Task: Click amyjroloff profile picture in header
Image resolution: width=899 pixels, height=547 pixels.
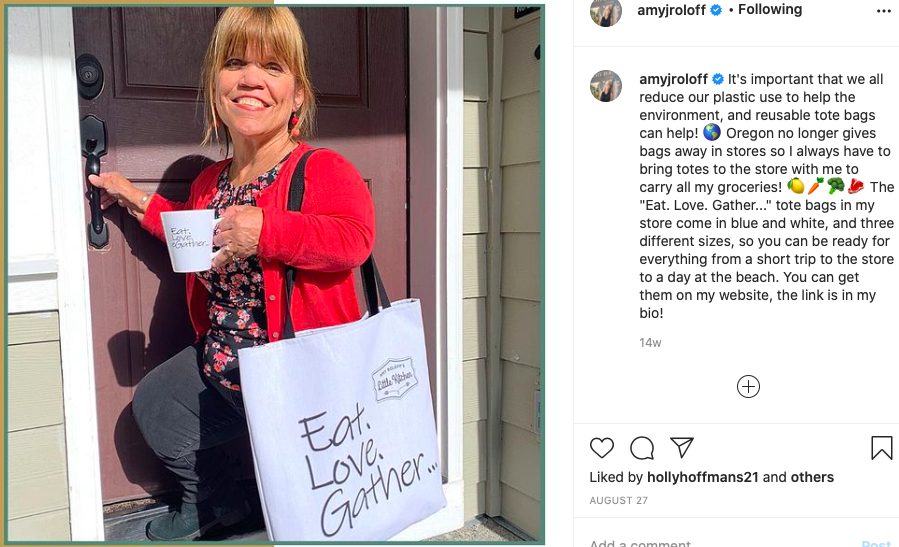Action: coord(606,11)
